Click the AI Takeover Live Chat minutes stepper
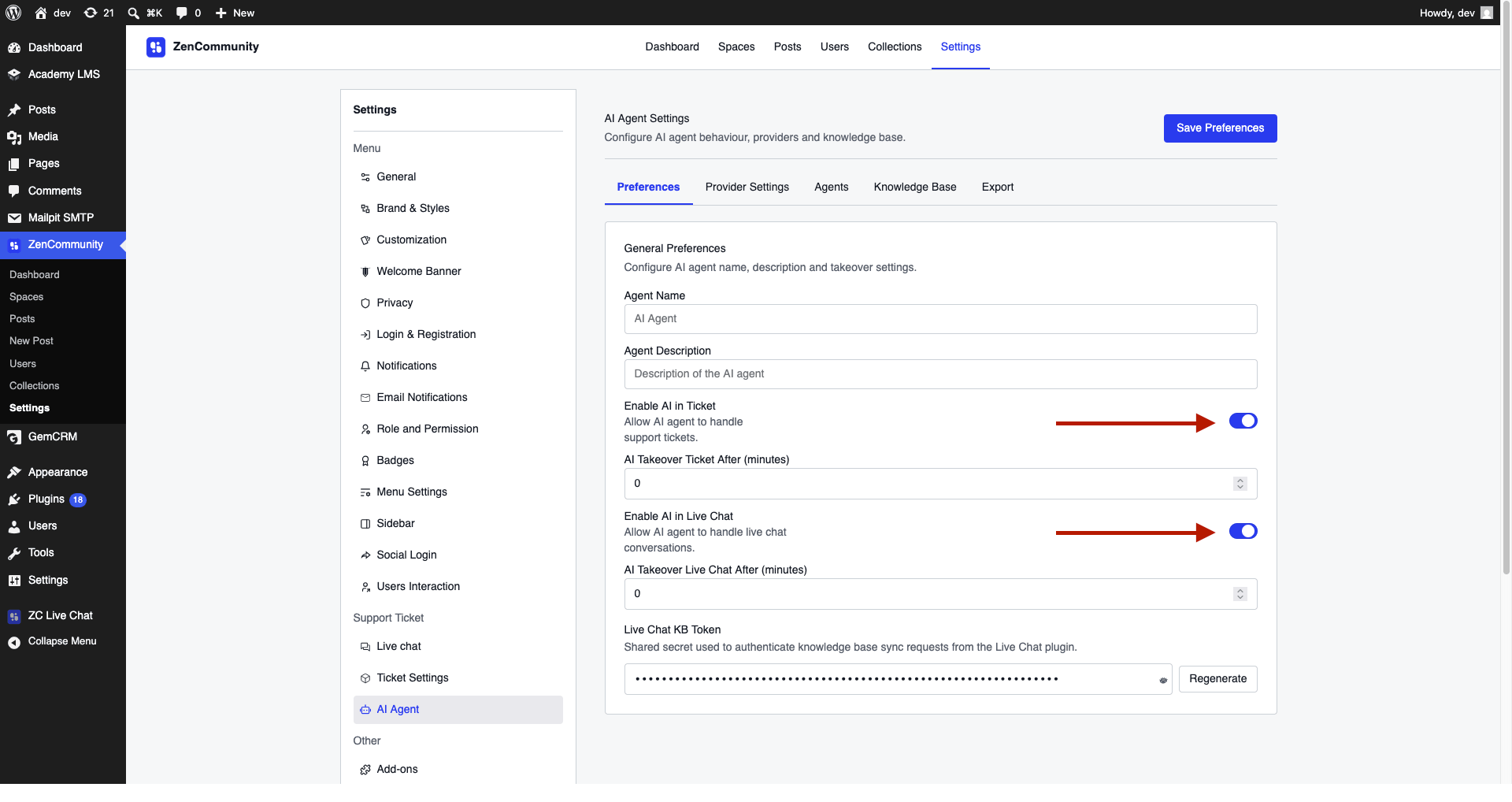 [x=1240, y=594]
